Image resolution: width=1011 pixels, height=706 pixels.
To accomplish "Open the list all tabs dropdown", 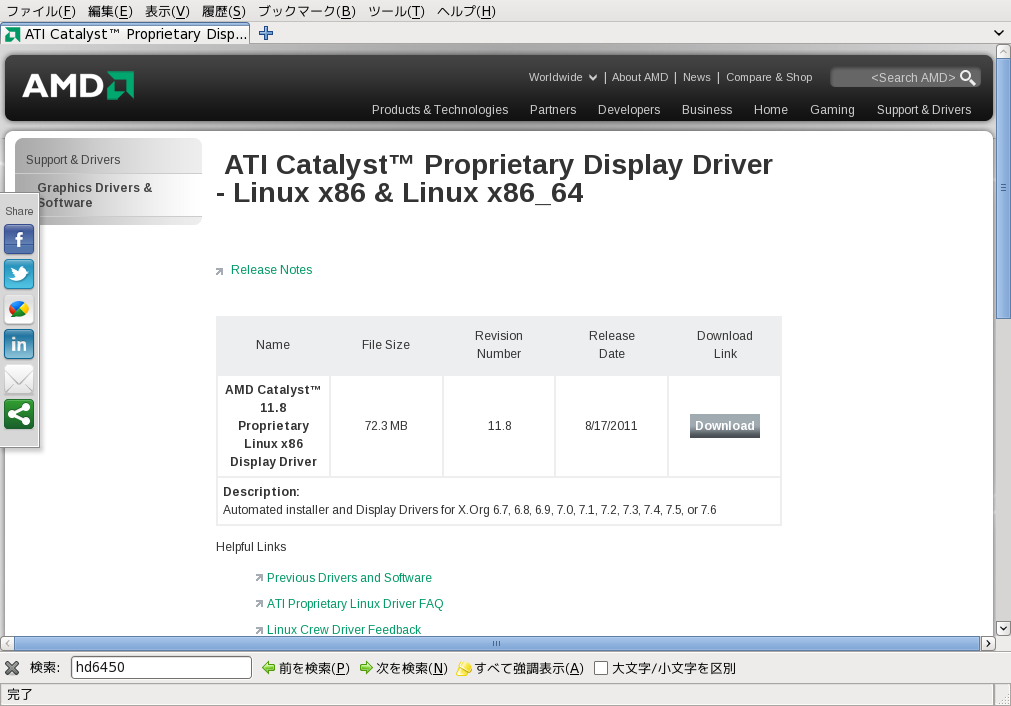I will point(999,33).
